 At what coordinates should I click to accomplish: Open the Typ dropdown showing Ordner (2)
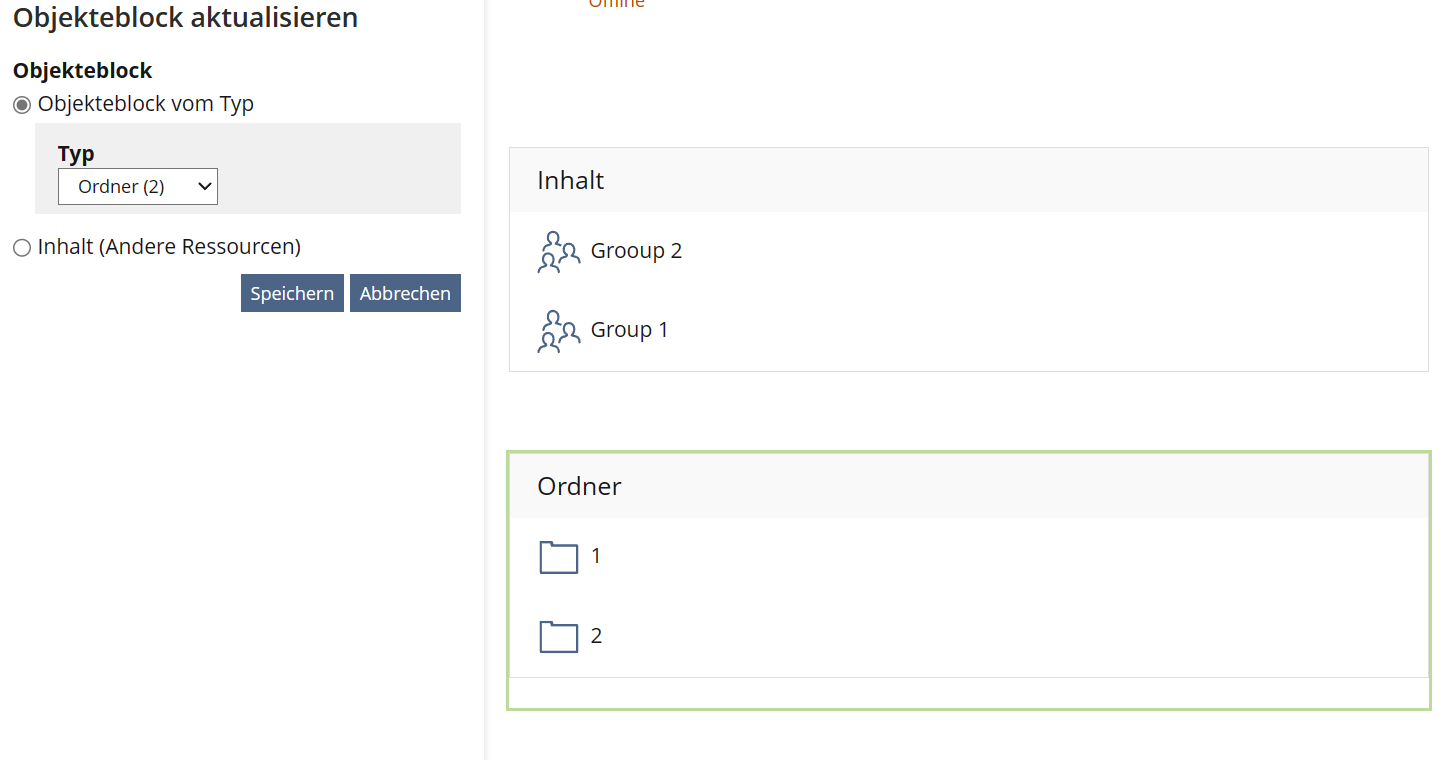(138, 187)
